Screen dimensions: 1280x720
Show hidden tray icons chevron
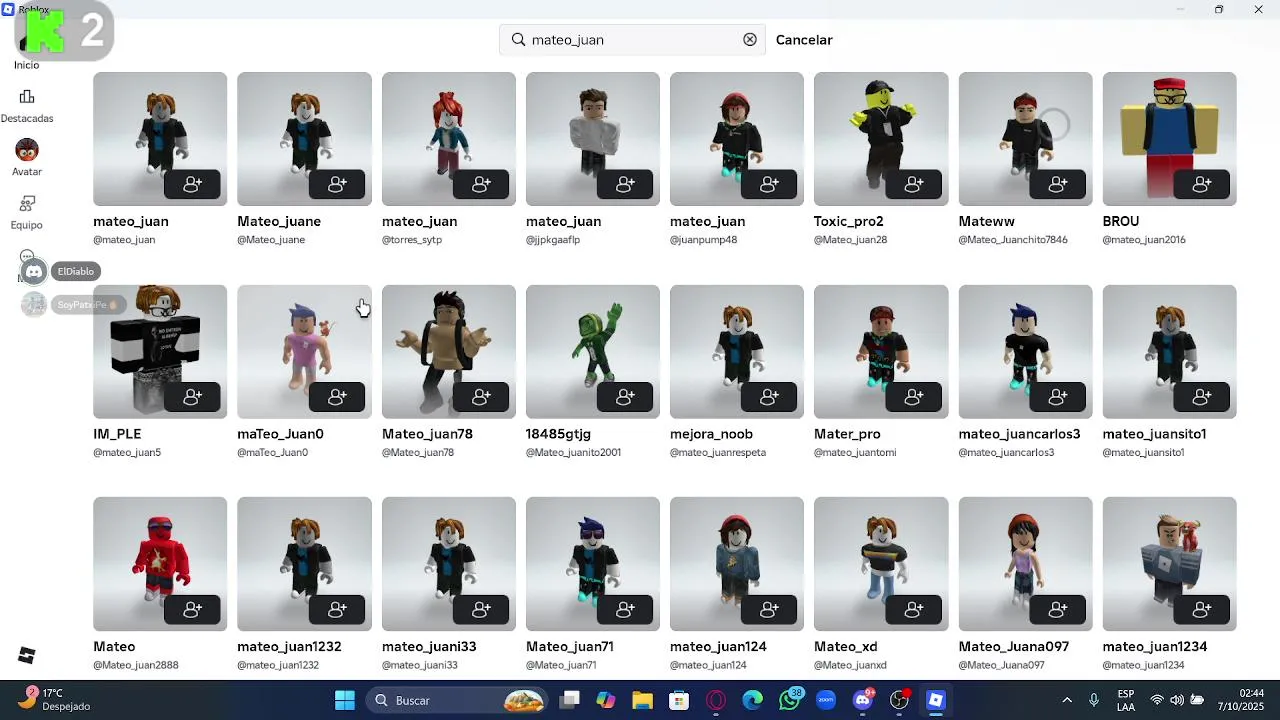[1067, 700]
